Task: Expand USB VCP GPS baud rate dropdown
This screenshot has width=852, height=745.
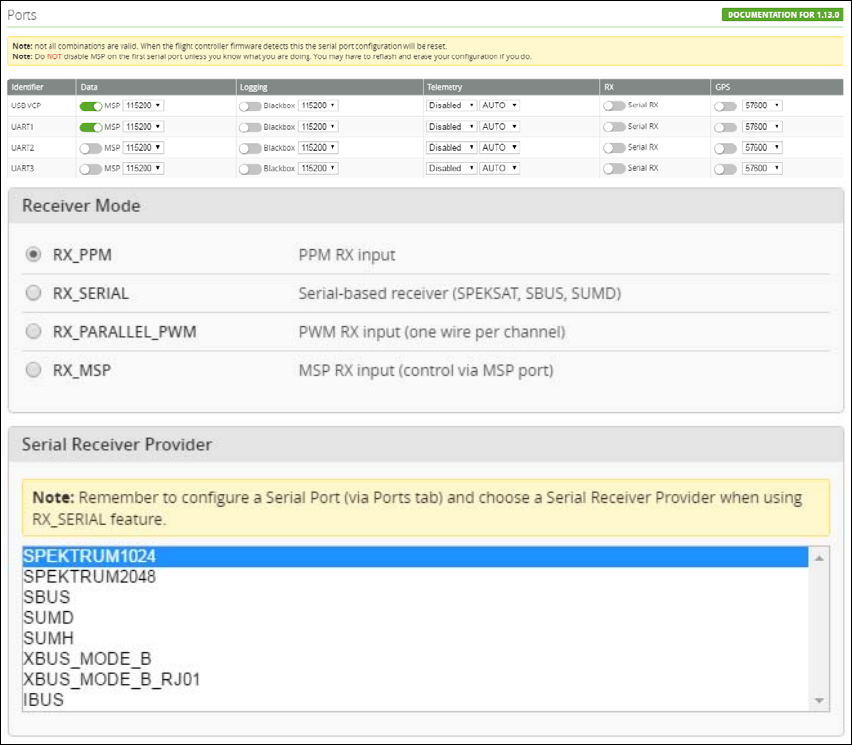Action: [762, 105]
